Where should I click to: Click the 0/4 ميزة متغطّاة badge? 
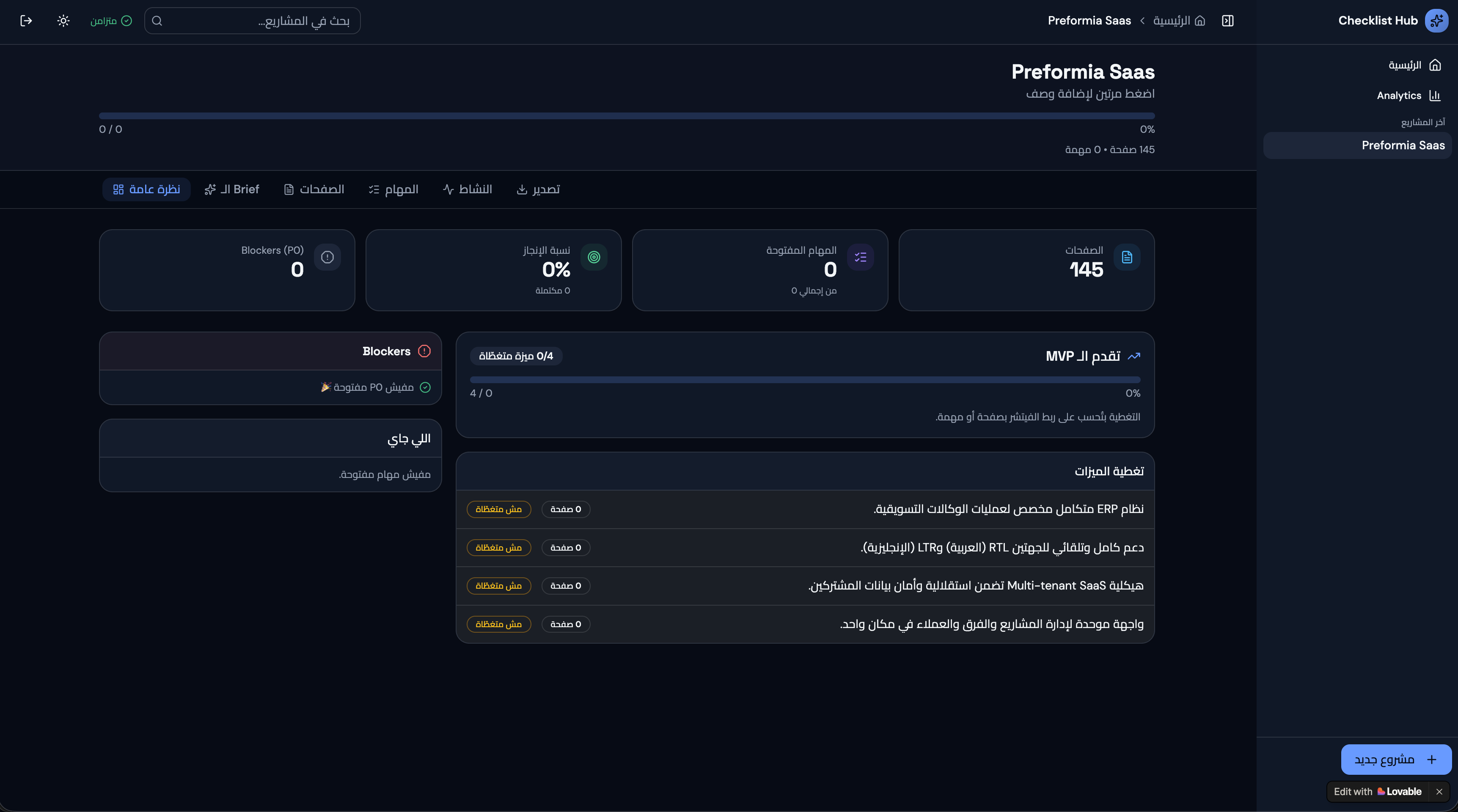[x=516, y=356]
